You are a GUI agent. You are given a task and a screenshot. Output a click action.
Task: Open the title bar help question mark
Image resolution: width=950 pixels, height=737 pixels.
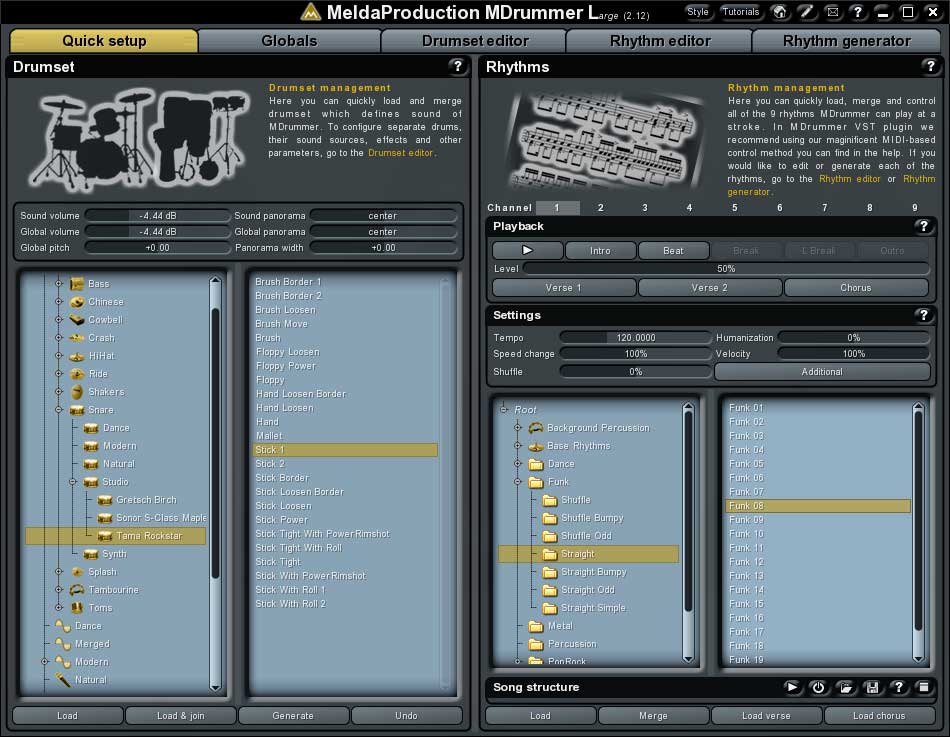(x=857, y=12)
